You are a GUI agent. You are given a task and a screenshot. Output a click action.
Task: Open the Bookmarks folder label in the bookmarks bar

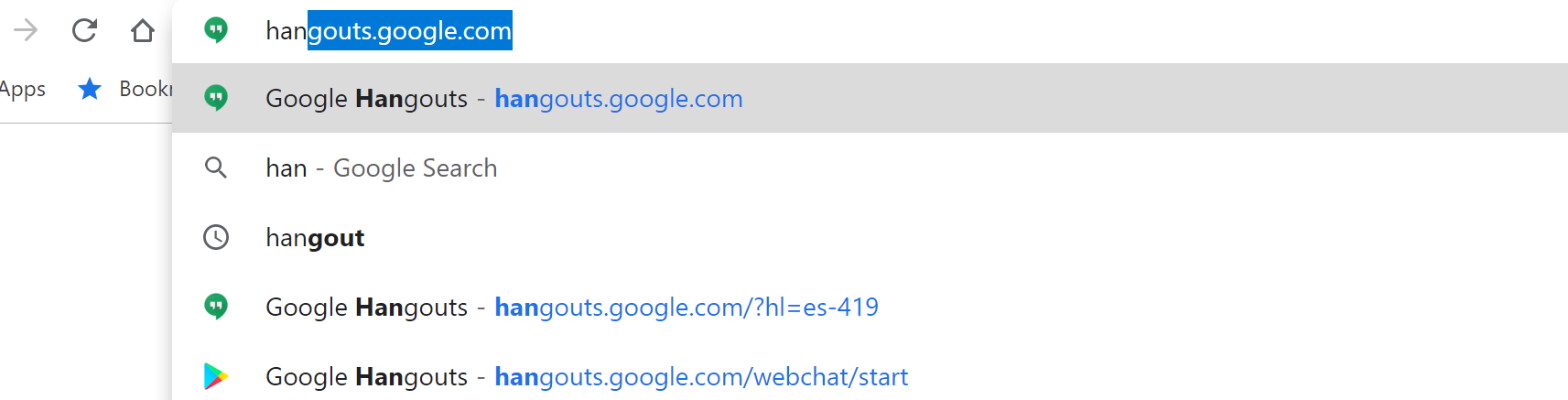point(146,89)
